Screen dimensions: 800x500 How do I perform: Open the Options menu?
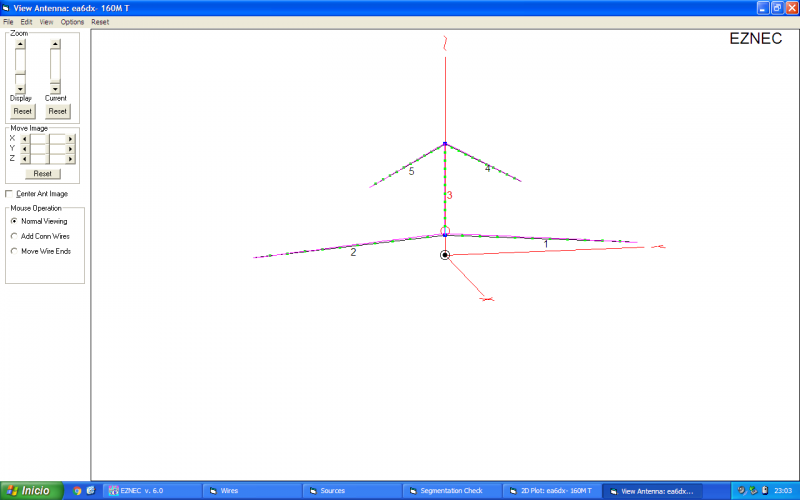point(72,21)
